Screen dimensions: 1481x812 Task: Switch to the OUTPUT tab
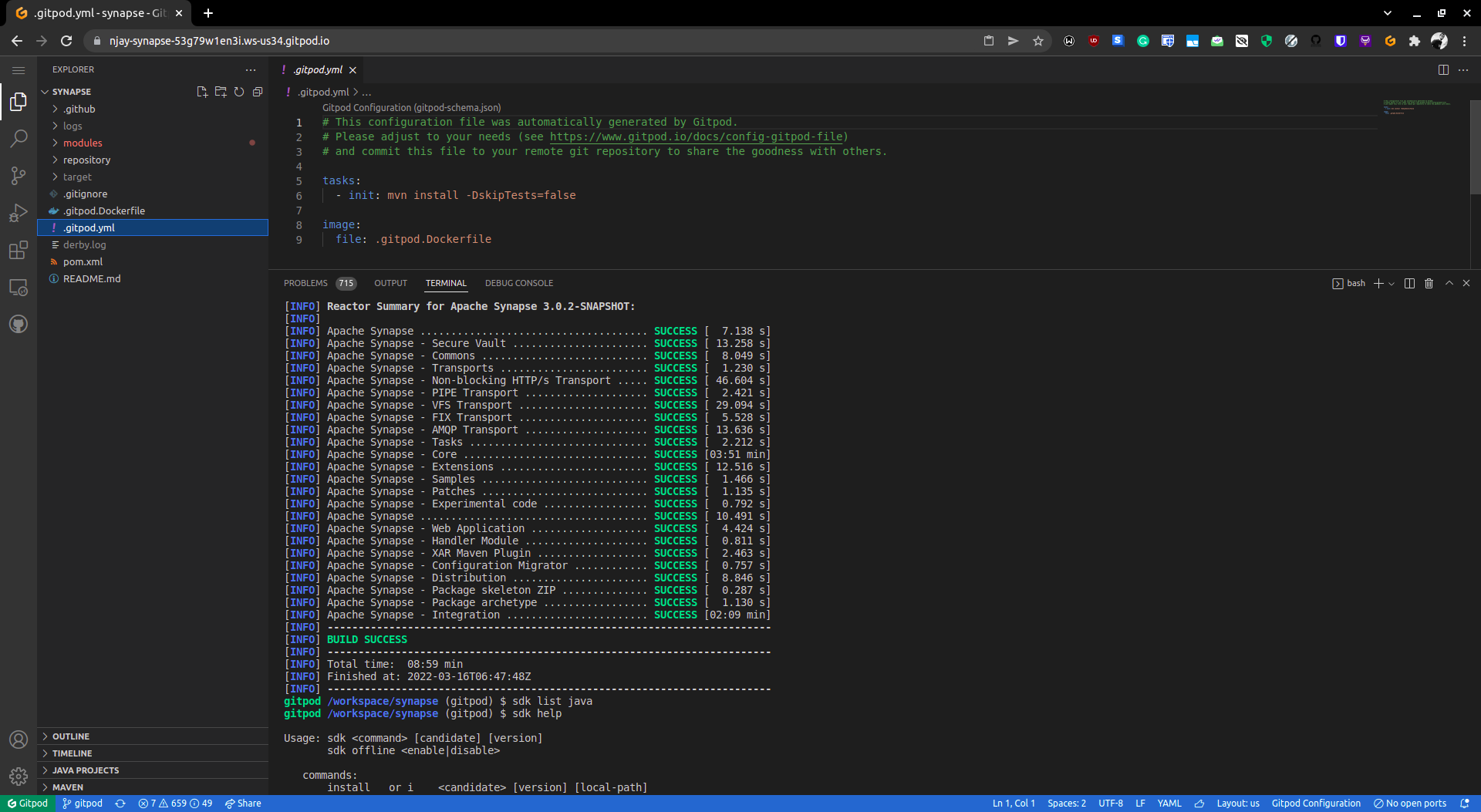coord(390,283)
